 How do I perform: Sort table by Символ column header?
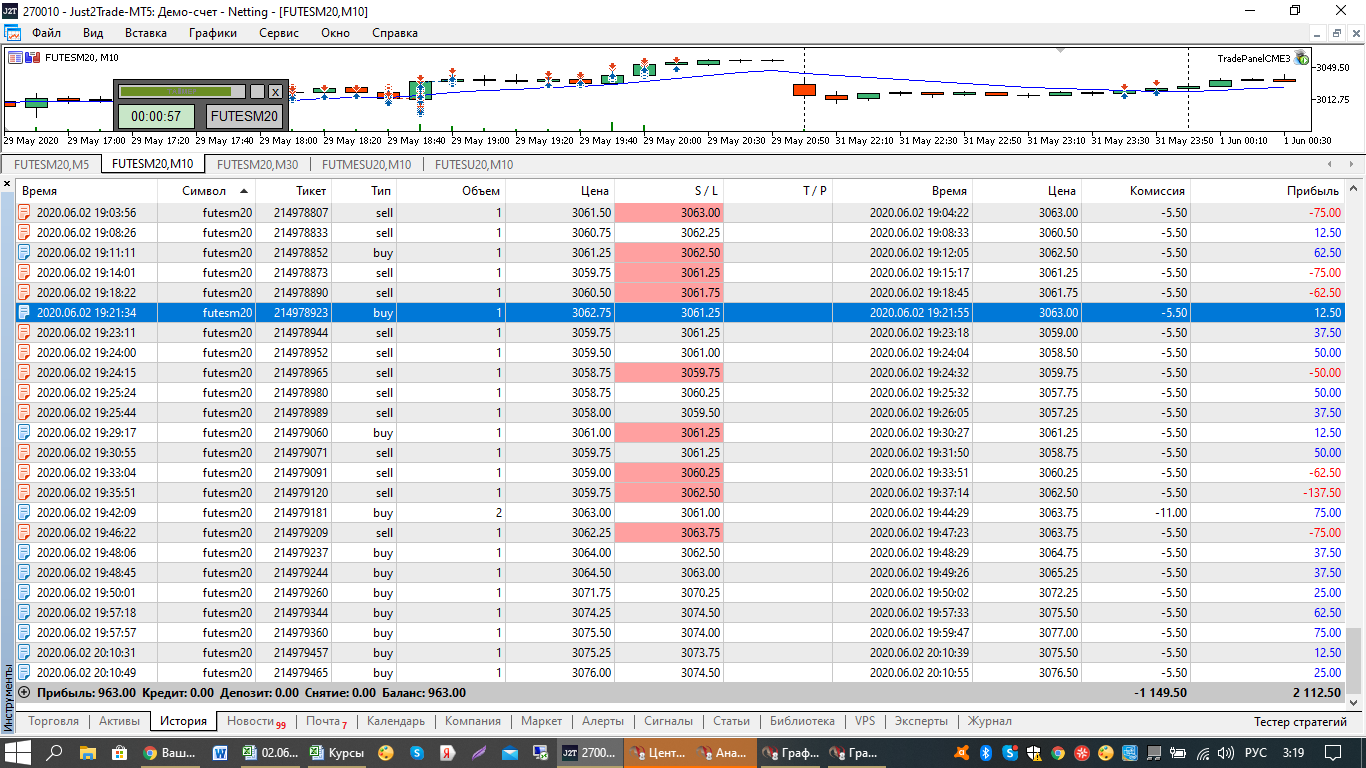[206, 190]
